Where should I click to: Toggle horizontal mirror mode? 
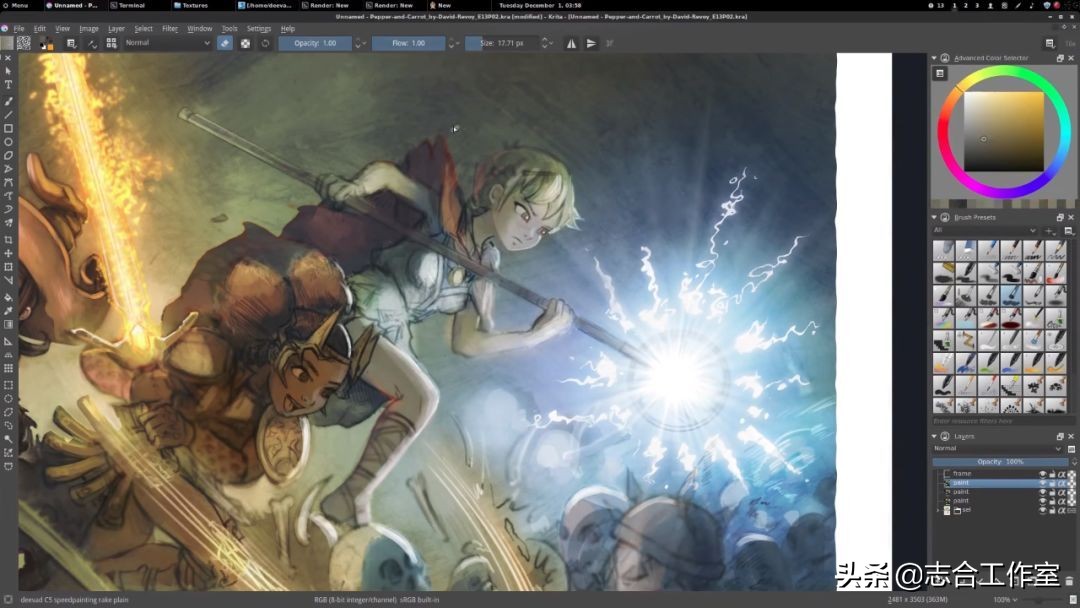point(571,43)
